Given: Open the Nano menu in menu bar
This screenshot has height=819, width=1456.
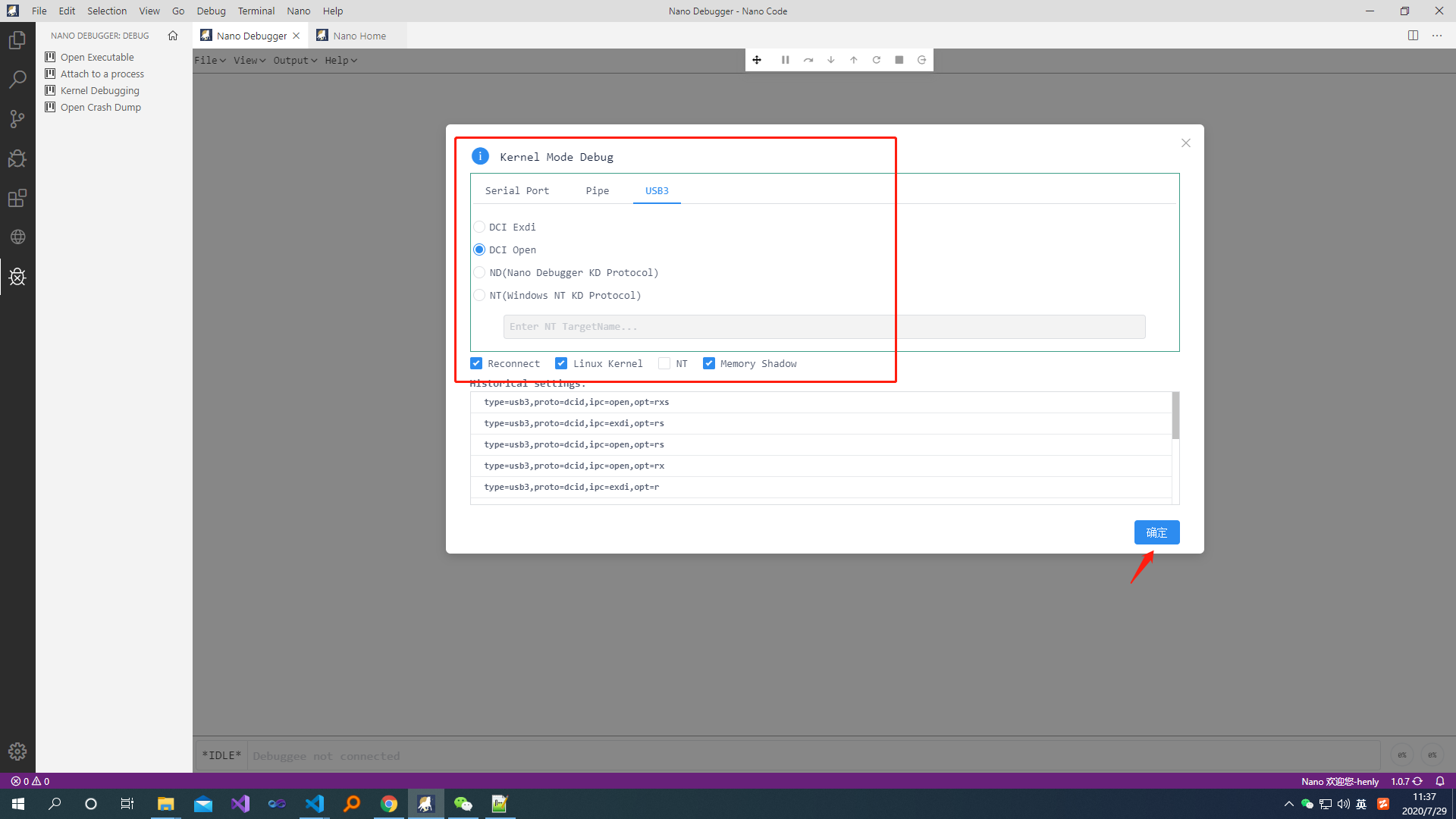Looking at the screenshot, I should (299, 11).
